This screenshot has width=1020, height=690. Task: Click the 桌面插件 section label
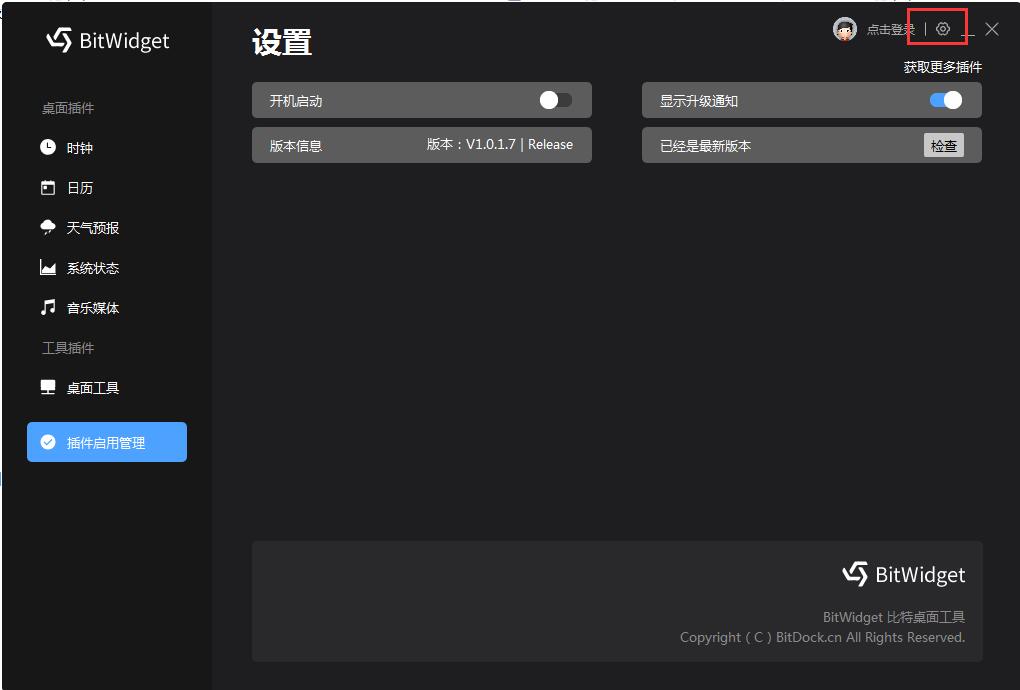(68, 108)
